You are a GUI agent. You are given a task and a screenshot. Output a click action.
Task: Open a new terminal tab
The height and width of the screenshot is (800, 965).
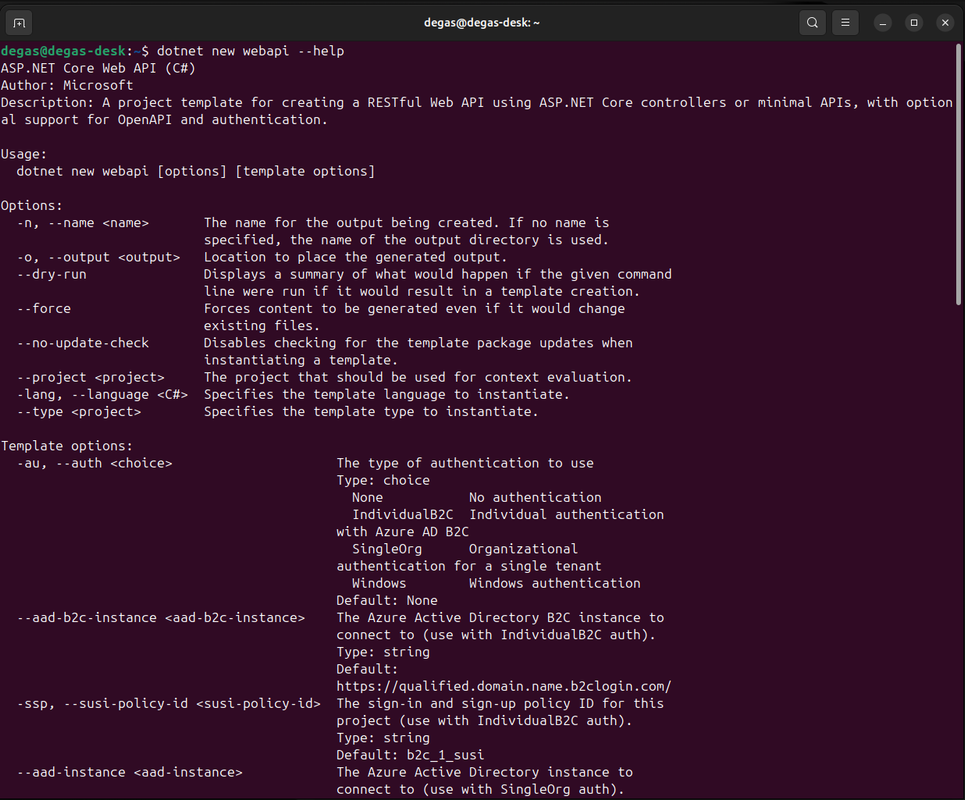pos(19,23)
